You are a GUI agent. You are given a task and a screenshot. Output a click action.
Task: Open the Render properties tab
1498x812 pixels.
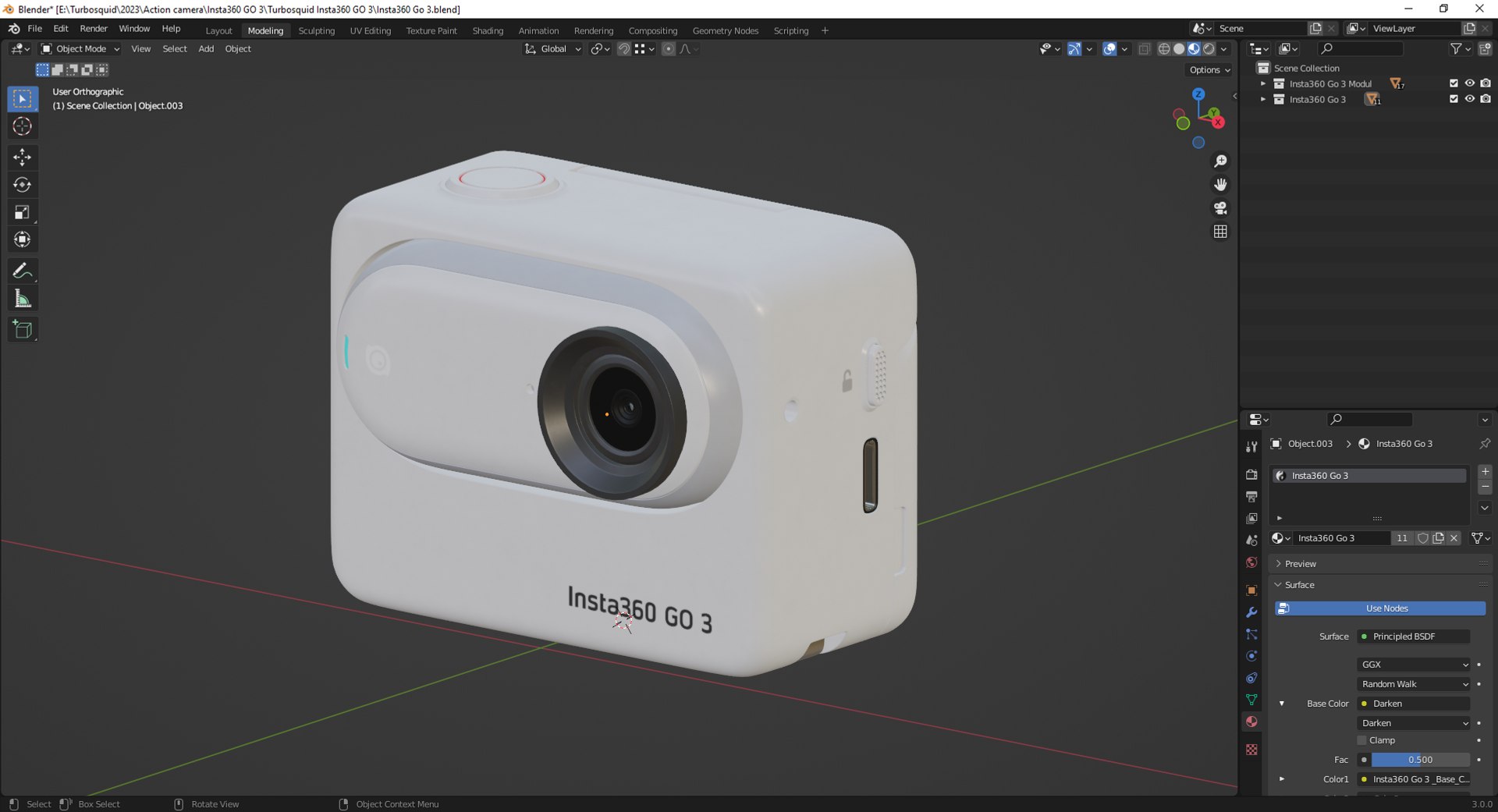point(1251,474)
